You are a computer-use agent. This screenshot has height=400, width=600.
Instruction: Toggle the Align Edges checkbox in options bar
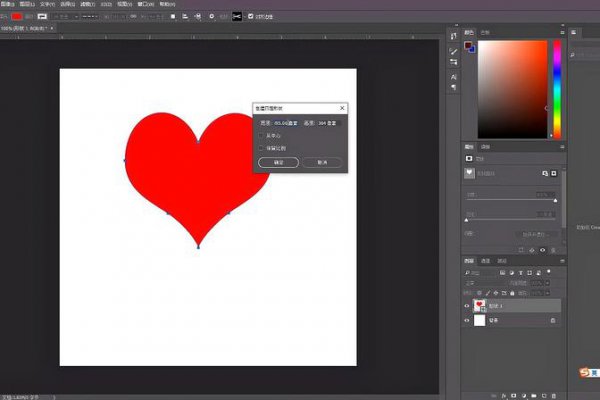point(251,16)
